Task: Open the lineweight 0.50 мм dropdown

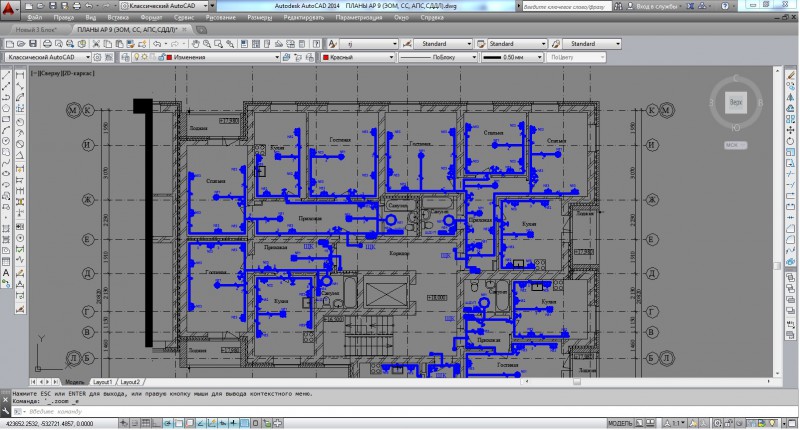Action: [512, 57]
